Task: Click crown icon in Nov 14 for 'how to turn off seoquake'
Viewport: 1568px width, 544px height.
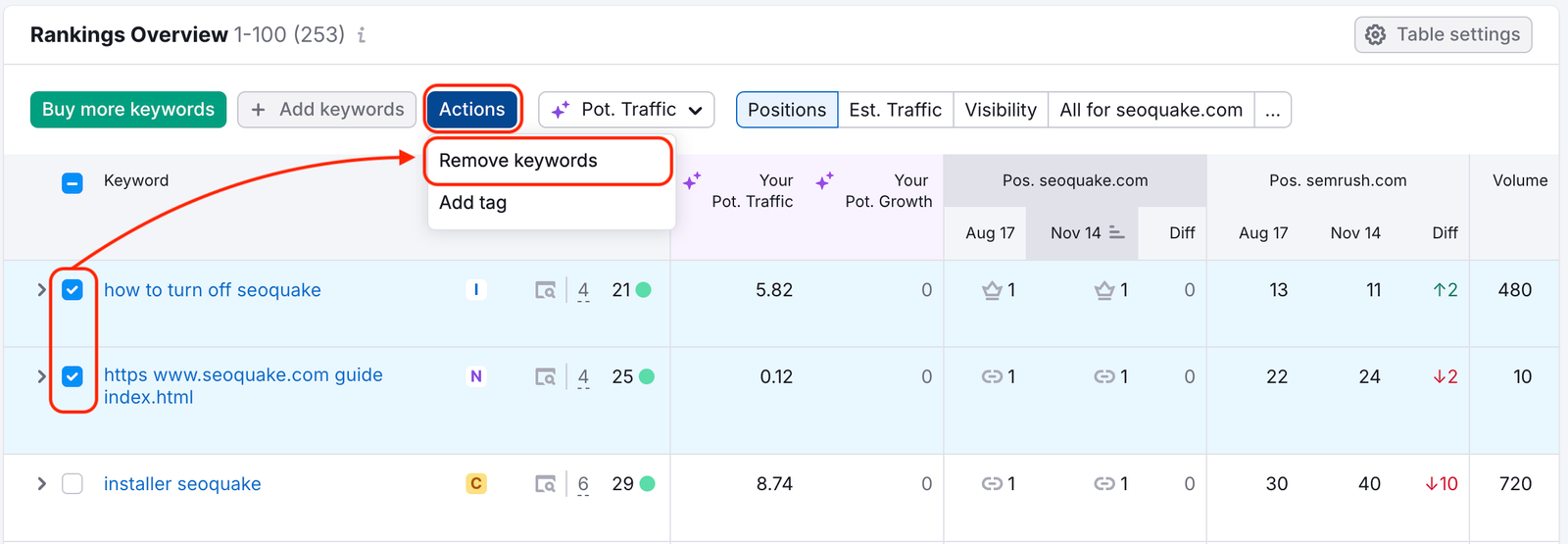Action: click(x=1104, y=290)
